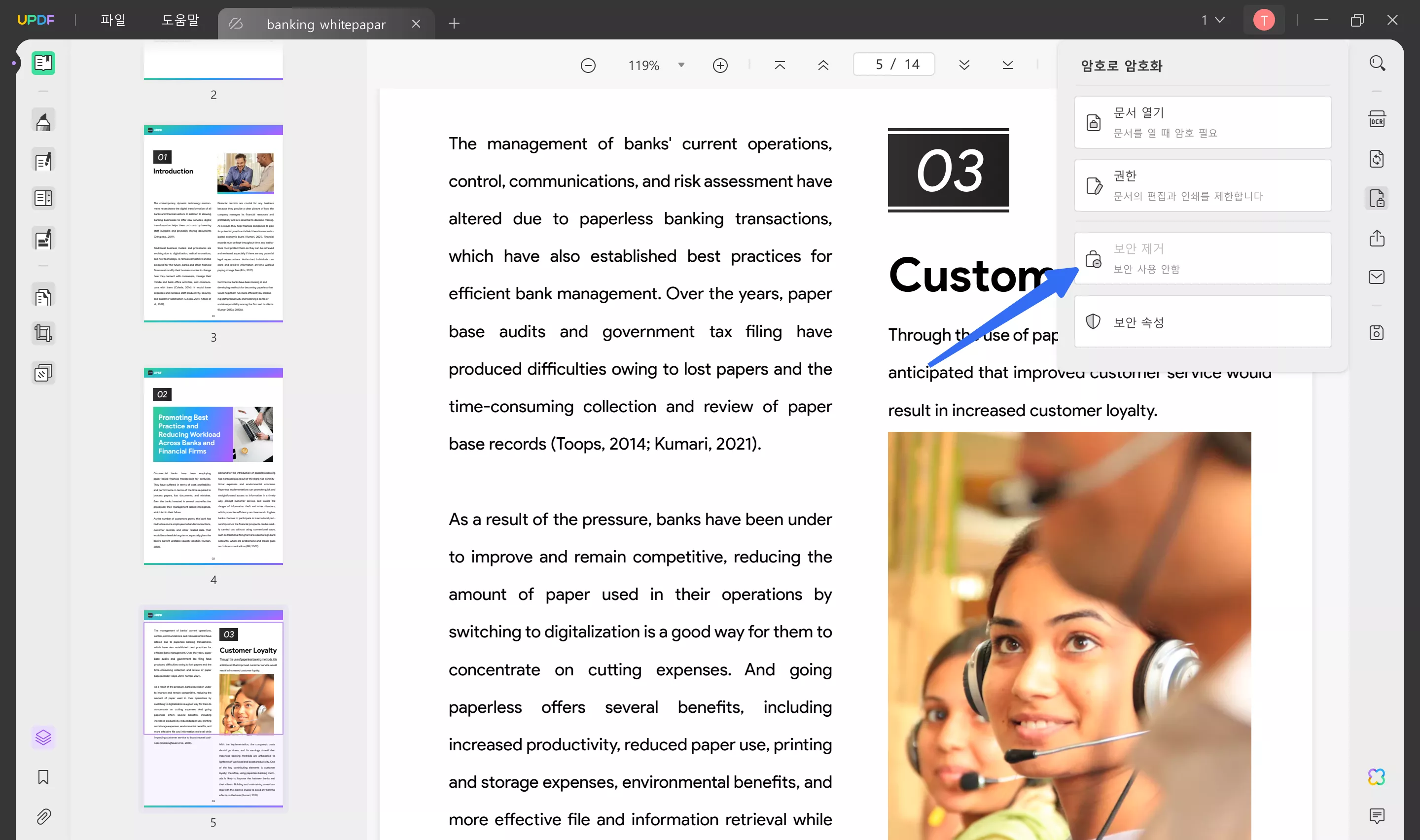Image resolution: width=1420 pixels, height=840 pixels.
Task: Select page 3 Introduction thumbnail
Action: (213, 224)
